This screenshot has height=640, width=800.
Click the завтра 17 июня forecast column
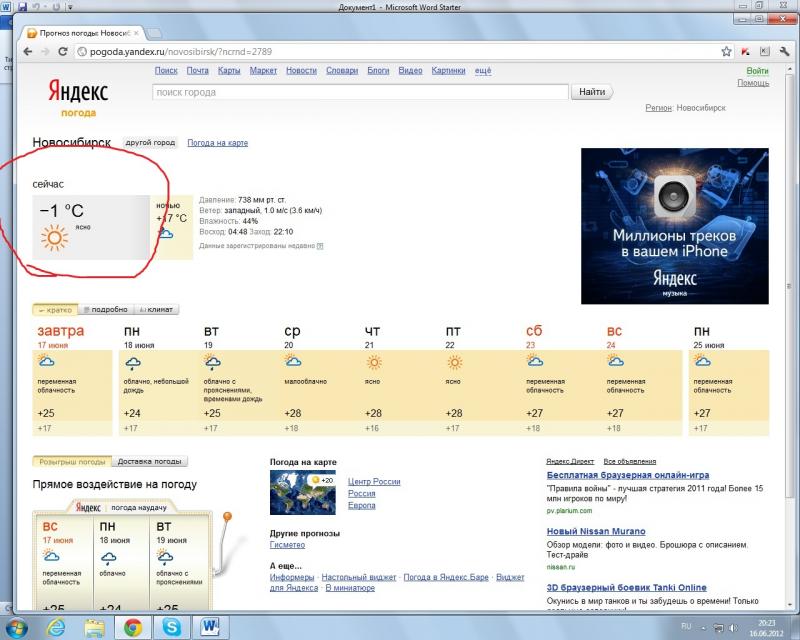(x=72, y=379)
